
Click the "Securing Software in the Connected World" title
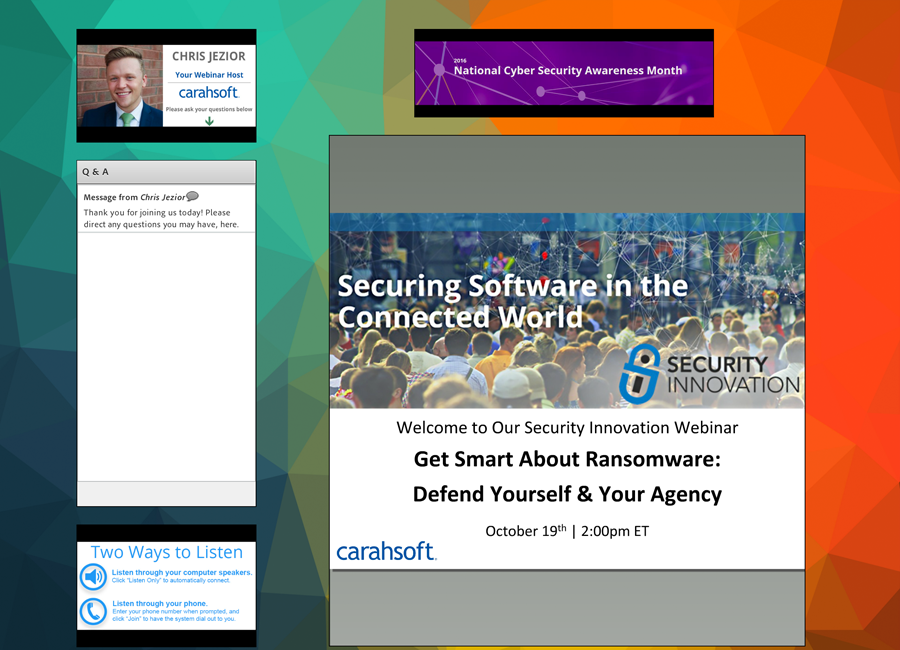click(x=513, y=301)
